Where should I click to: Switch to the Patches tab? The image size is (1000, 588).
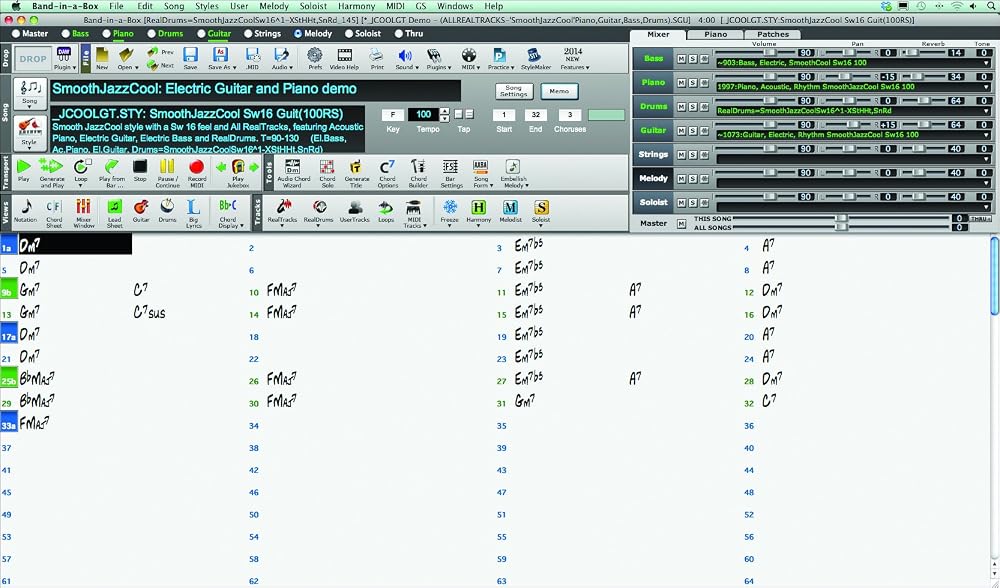tap(773, 34)
